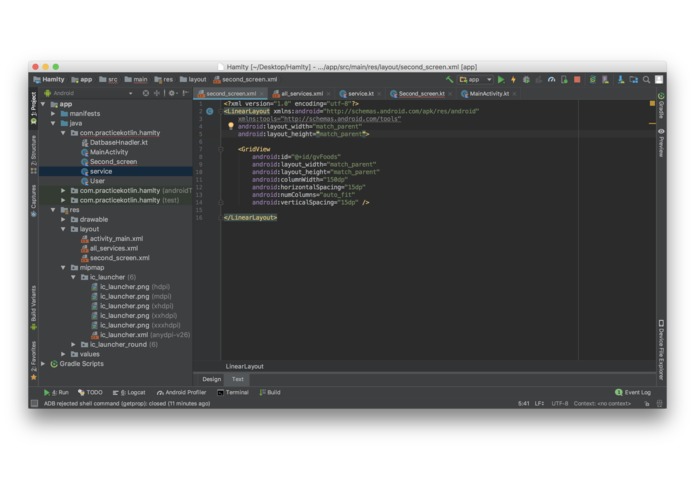Expand Gradle Scripts node
Image resolution: width=695 pixels, height=494 pixels.
click(43, 364)
